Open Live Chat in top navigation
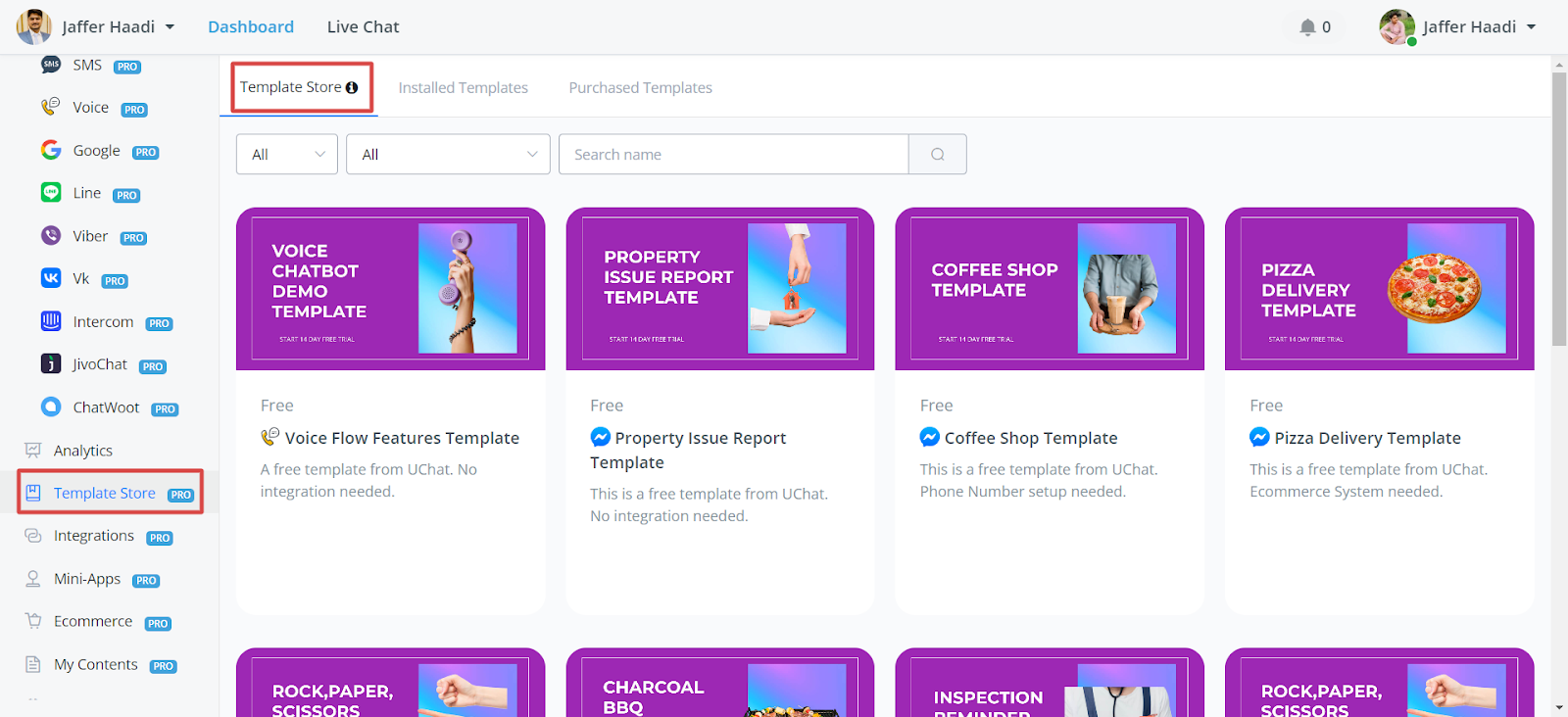This screenshot has width=1568, height=717. (363, 26)
